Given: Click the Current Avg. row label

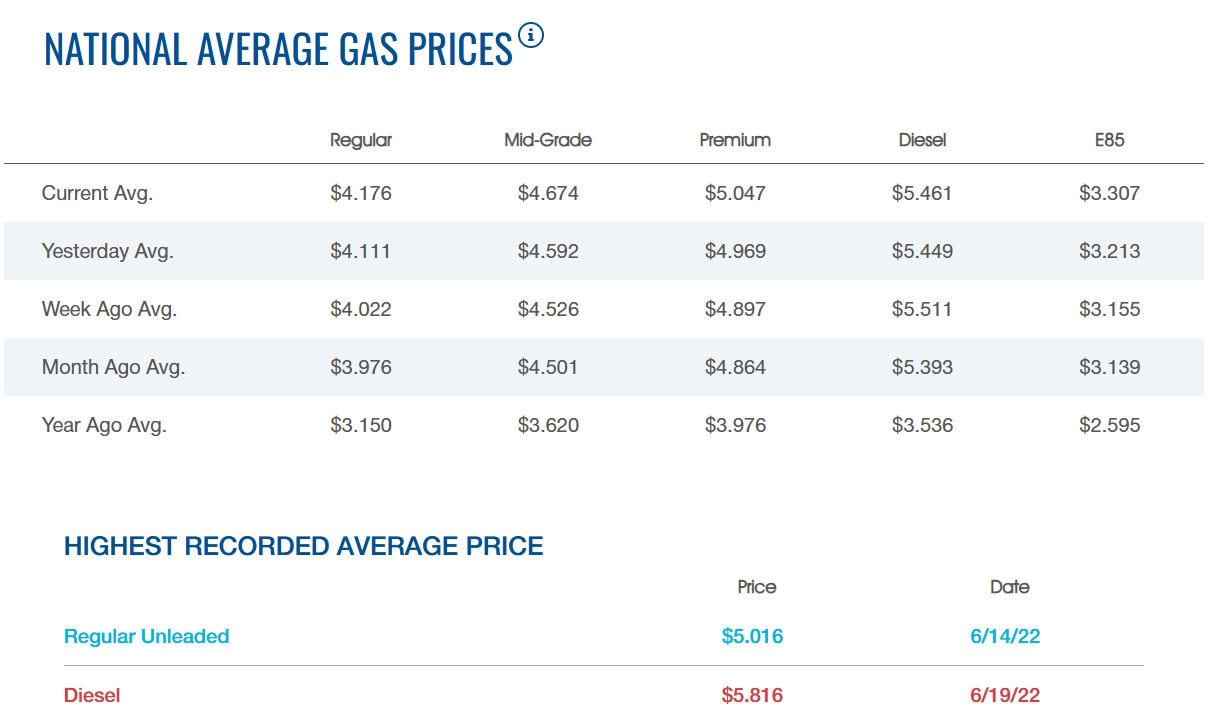Looking at the screenshot, I should 97,194.
